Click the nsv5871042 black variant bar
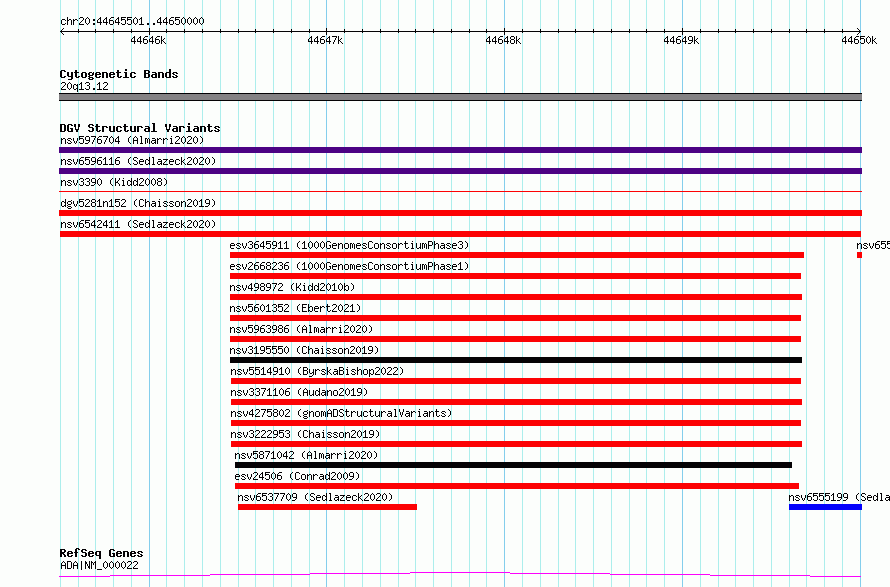Screen dimensions: 890x587 coord(513,465)
